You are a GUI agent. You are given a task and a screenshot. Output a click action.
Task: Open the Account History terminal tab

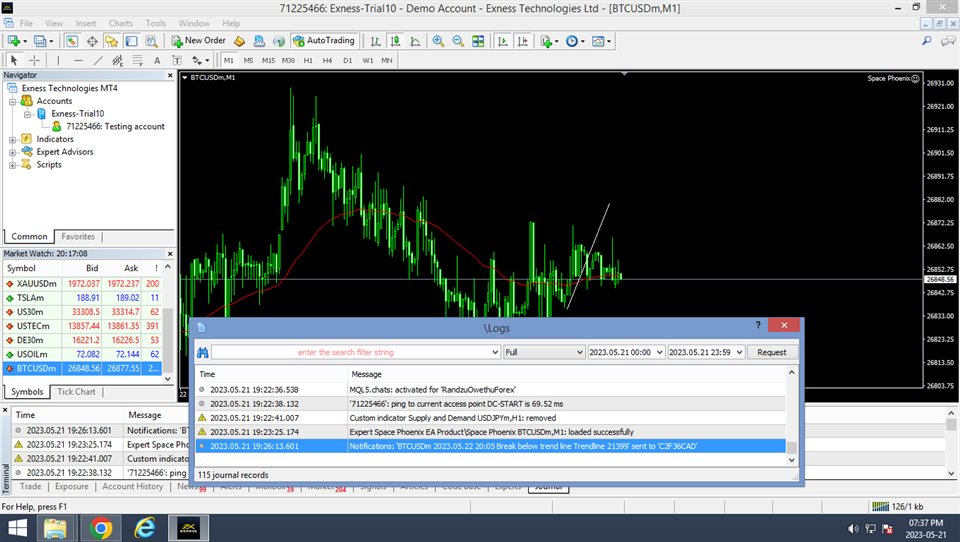pyautogui.click(x=133, y=486)
